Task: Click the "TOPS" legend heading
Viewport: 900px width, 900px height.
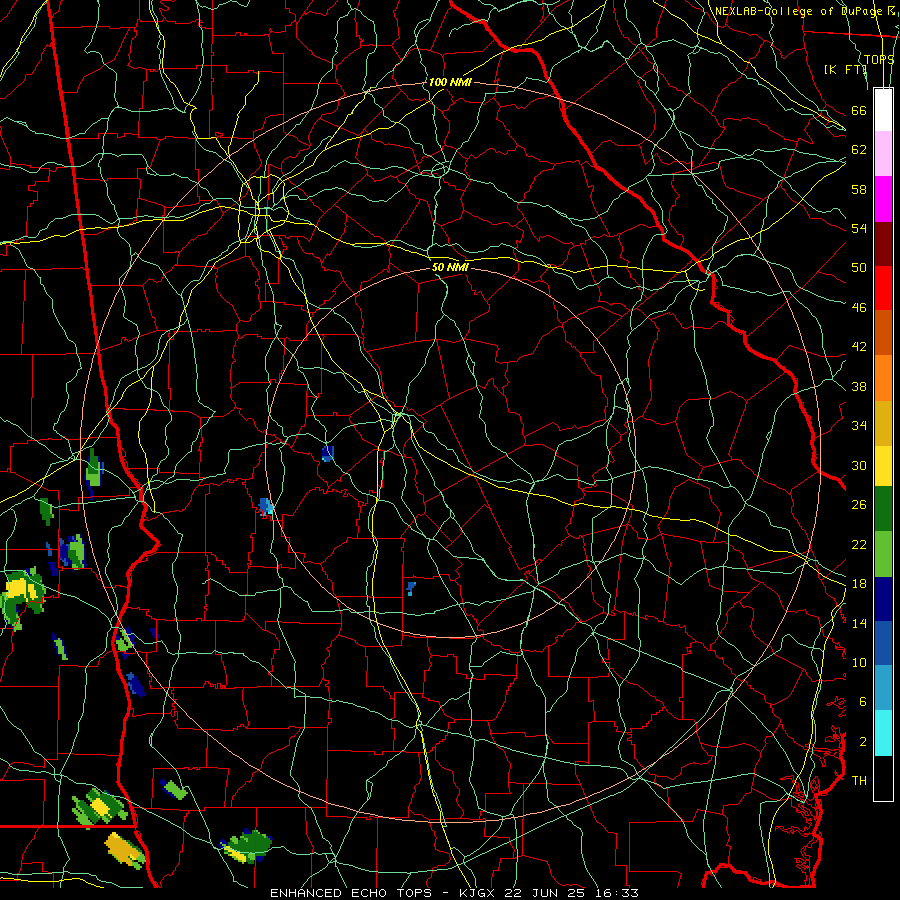Action: (x=879, y=59)
